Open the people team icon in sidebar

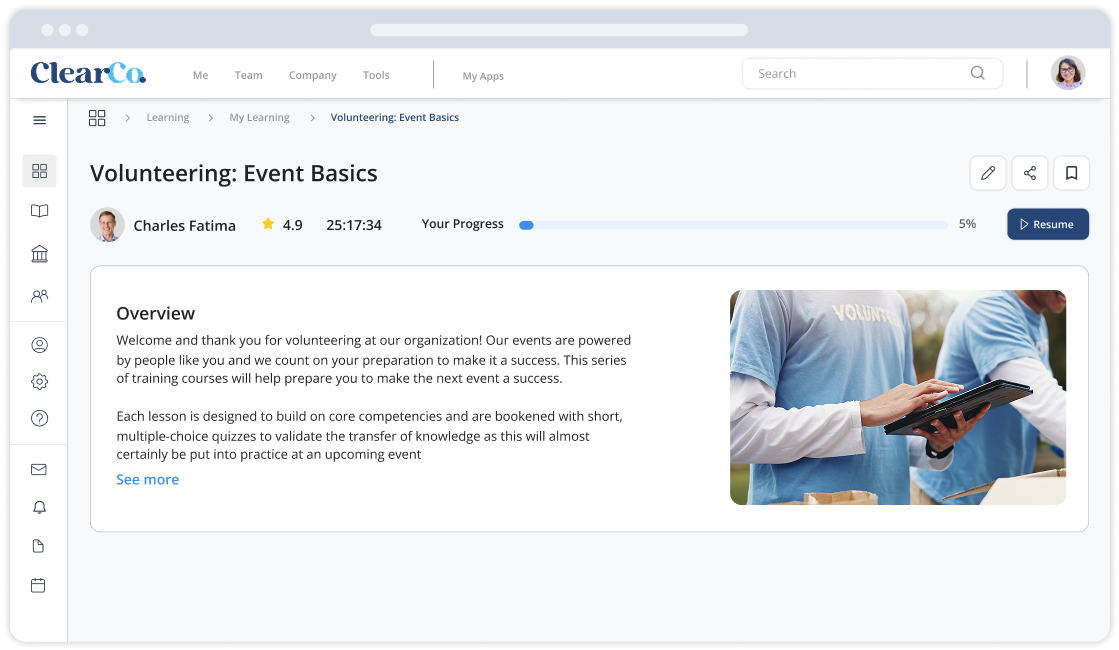pos(40,296)
